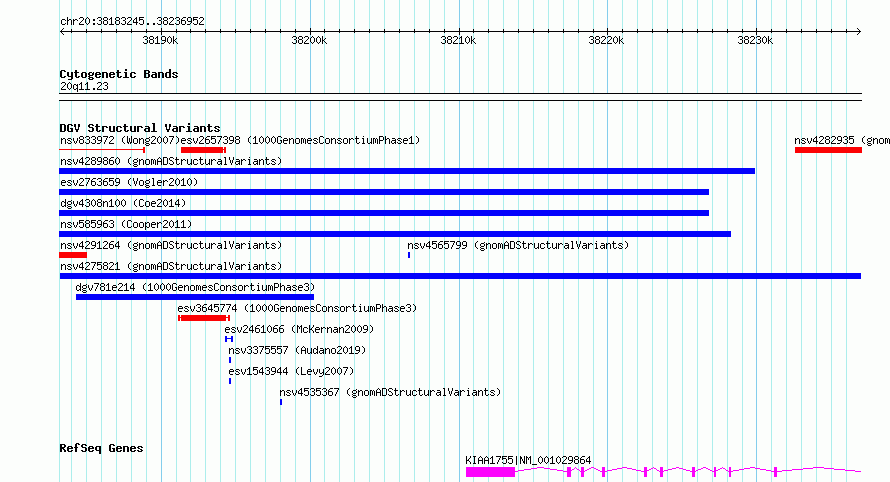Select the nsv4535367 small blue marker
Screen dimensions: 890x482
pos(281,402)
